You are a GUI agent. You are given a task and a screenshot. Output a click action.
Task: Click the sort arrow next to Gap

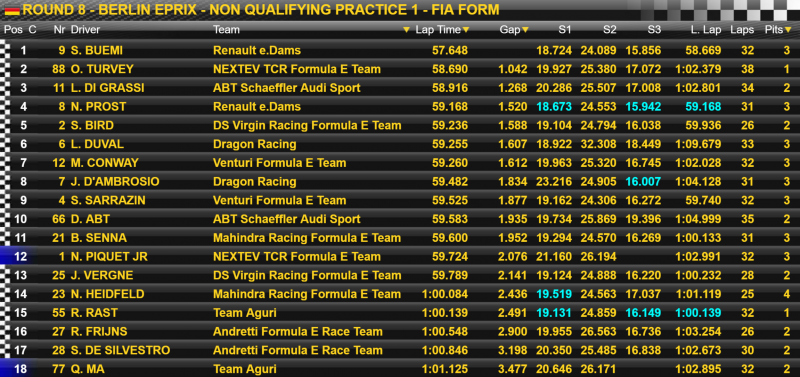(526, 30)
